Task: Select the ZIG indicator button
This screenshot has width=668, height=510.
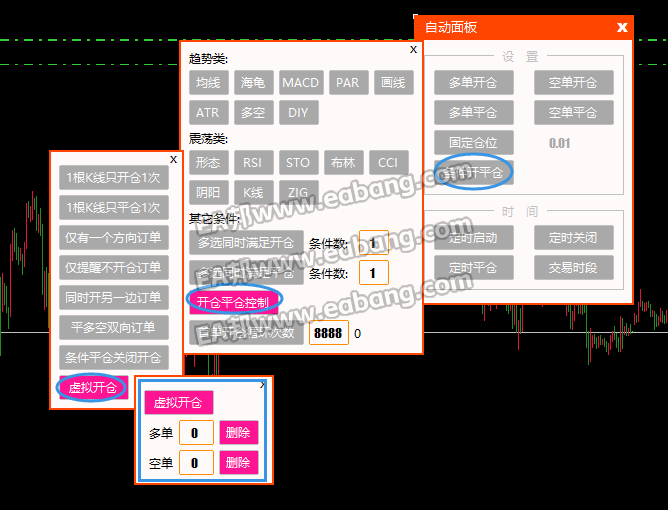Action: coord(298,192)
